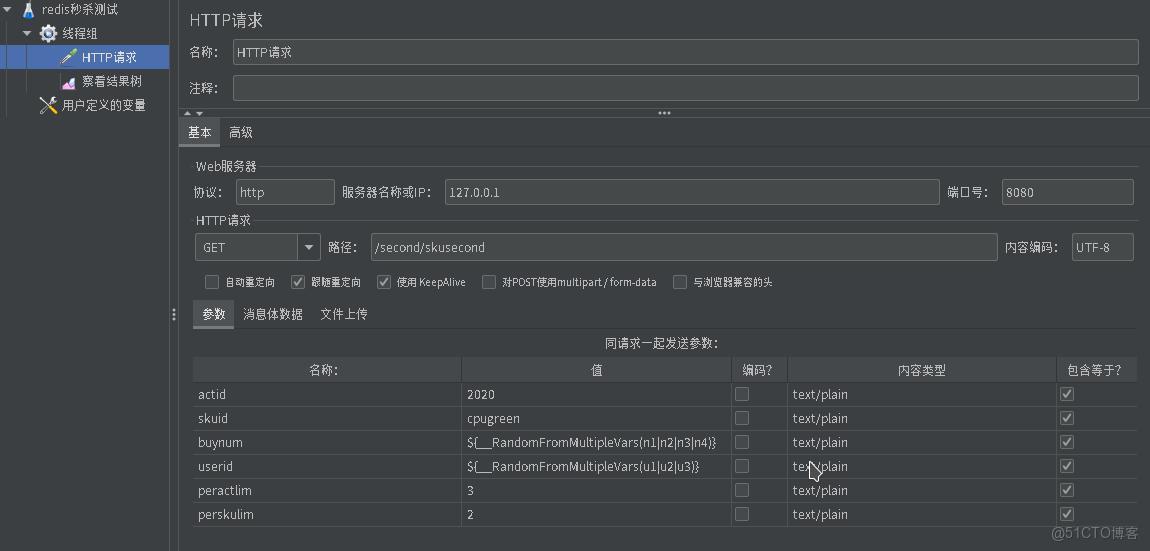This screenshot has height=551, width=1150.
Task: Click the redis秒杀测试 test plan flask icon
Action: point(29,10)
